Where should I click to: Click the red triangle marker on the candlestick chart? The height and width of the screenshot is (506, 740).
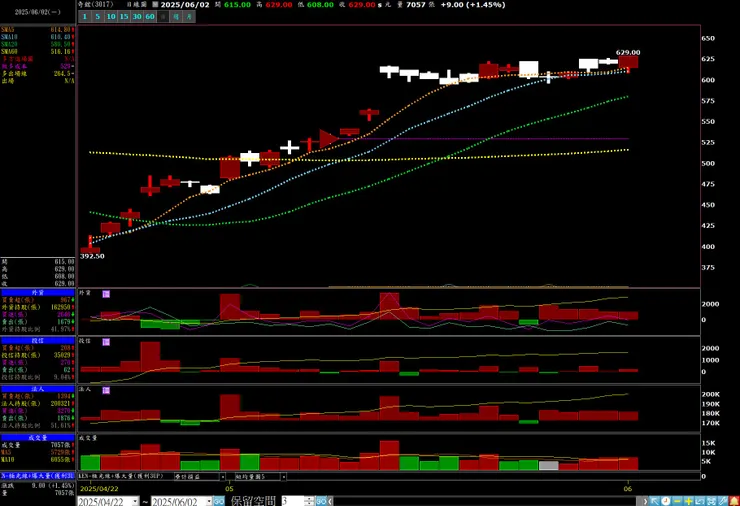pos(329,138)
